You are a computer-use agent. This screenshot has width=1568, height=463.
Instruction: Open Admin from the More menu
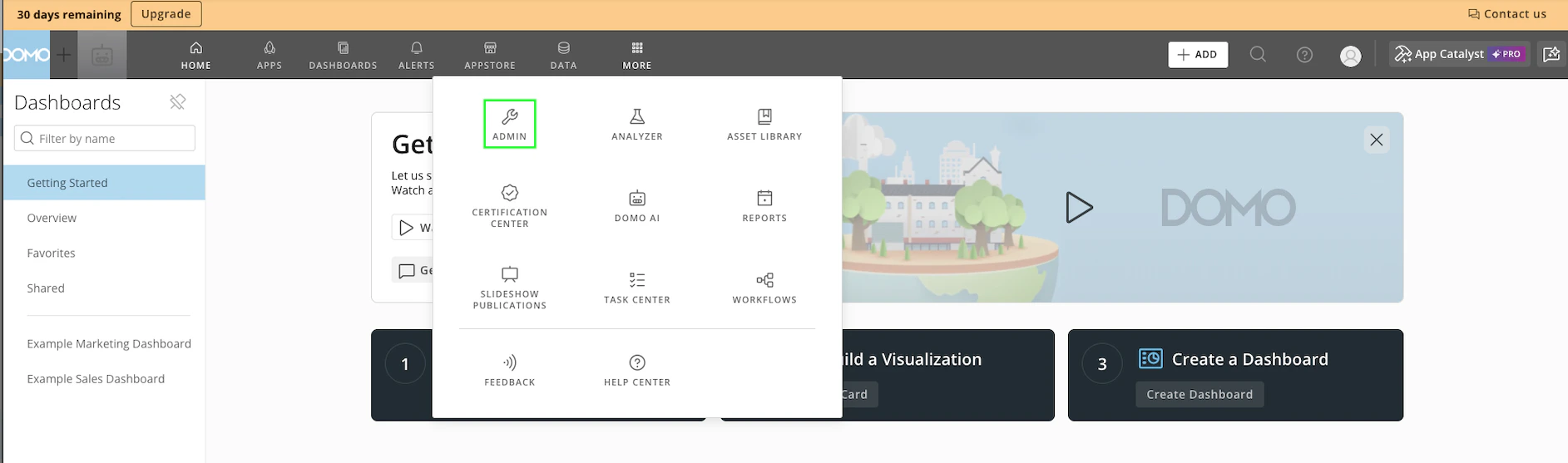pos(509,124)
